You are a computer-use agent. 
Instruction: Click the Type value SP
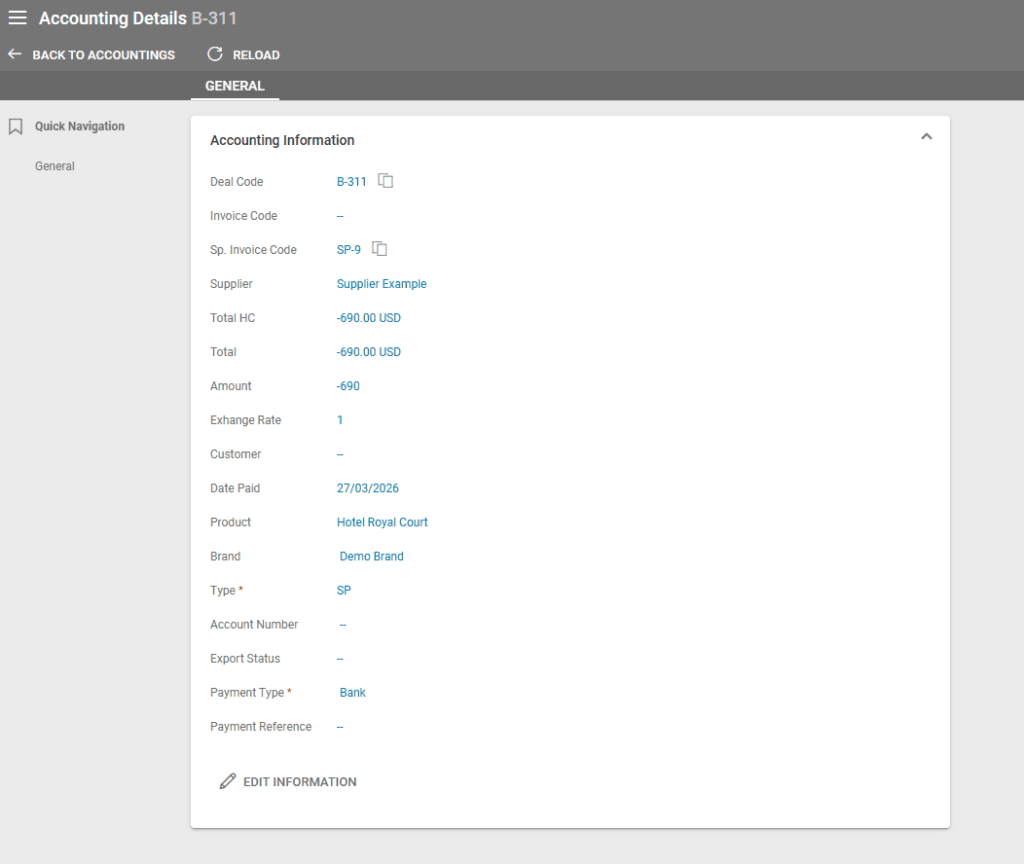tap(344, 590)
